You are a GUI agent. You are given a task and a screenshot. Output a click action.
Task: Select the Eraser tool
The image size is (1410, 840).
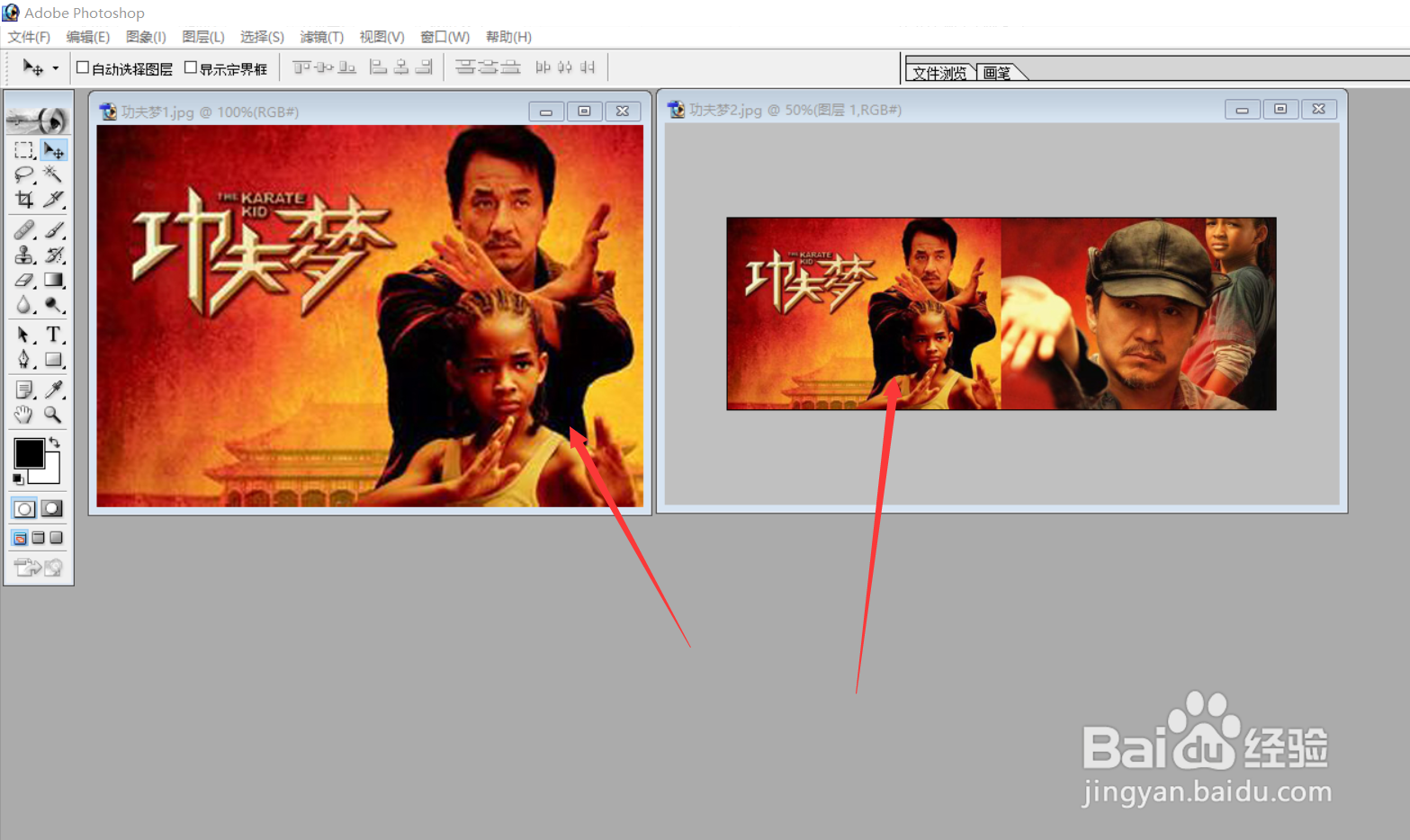(24, 281)
